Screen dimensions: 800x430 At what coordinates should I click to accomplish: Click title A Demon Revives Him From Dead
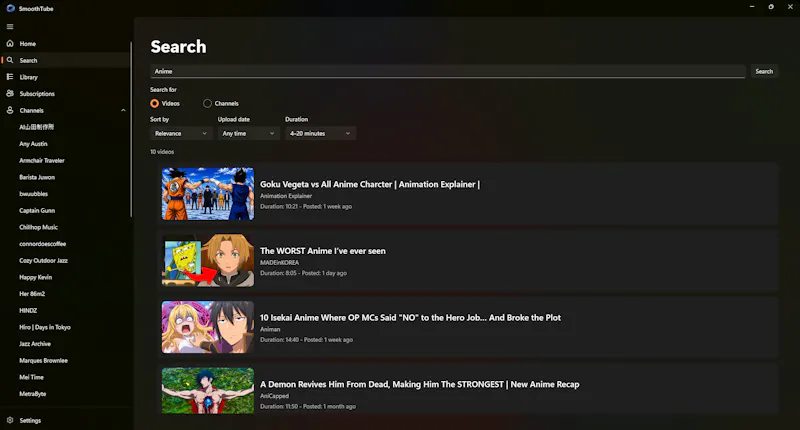pyautogui.click(x=419, y=385)
